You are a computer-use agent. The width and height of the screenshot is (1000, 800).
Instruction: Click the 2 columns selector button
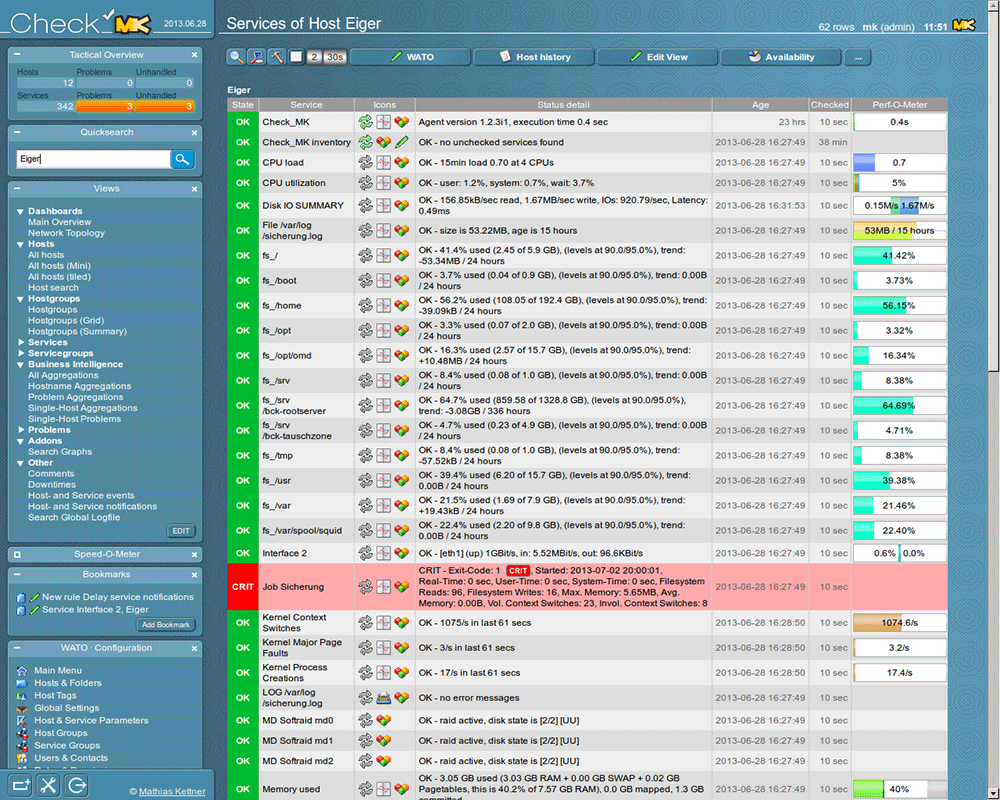314,57
